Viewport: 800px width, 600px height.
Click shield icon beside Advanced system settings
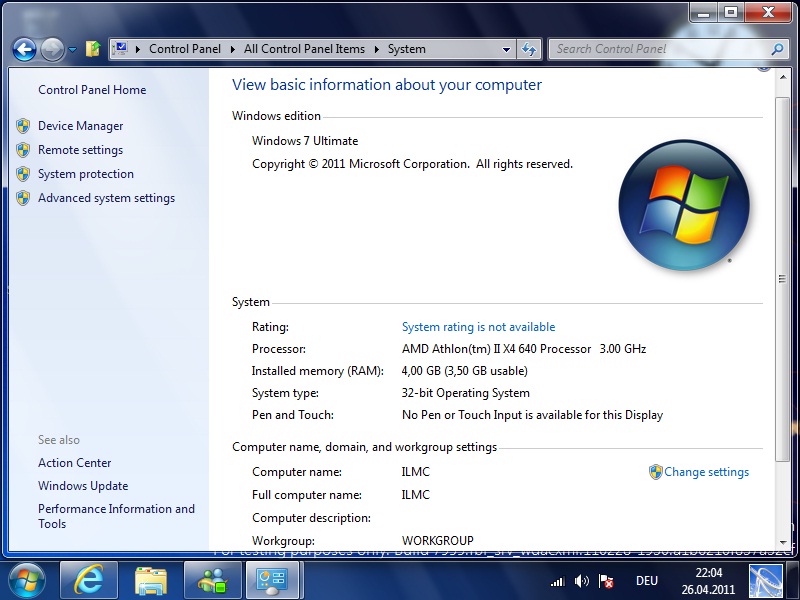click(23, 198)
